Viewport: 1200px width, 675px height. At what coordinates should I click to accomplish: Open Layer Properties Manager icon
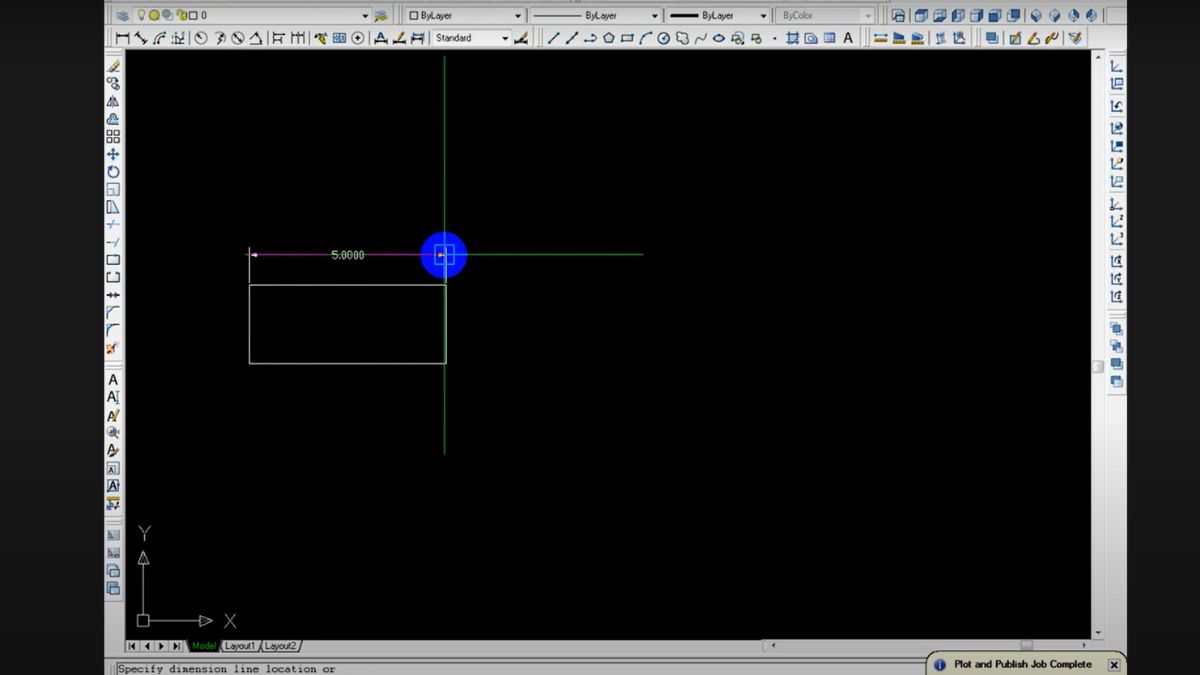click(122, 16)
